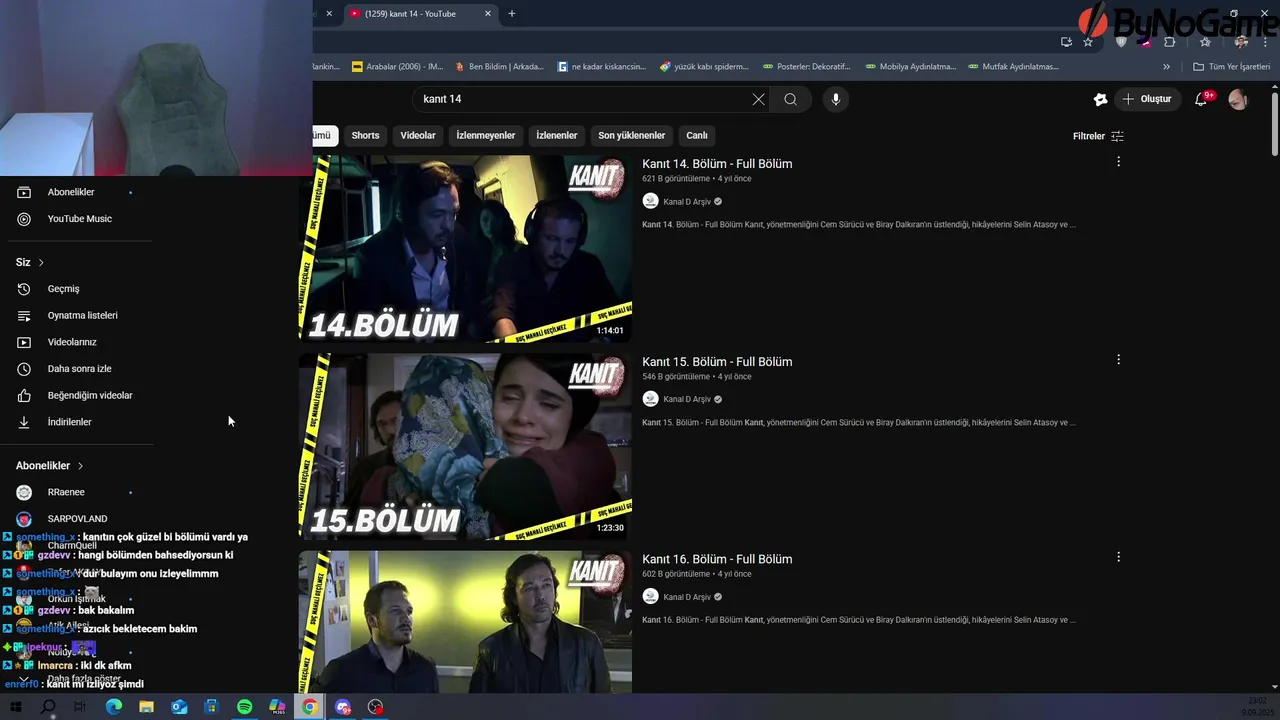Open Kanal D Arşiv channel under Kanıt 14
The width and height of the screenshot is (1280, 720).
[687, 202]
